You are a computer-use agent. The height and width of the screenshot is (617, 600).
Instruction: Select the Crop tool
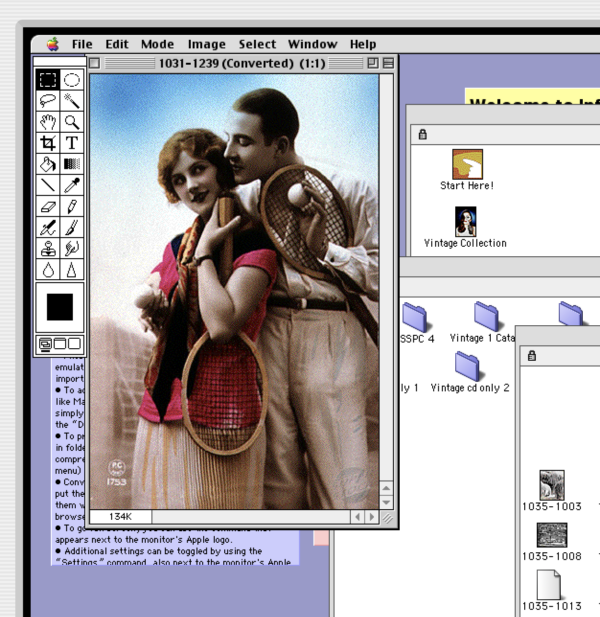coord(48,143)
